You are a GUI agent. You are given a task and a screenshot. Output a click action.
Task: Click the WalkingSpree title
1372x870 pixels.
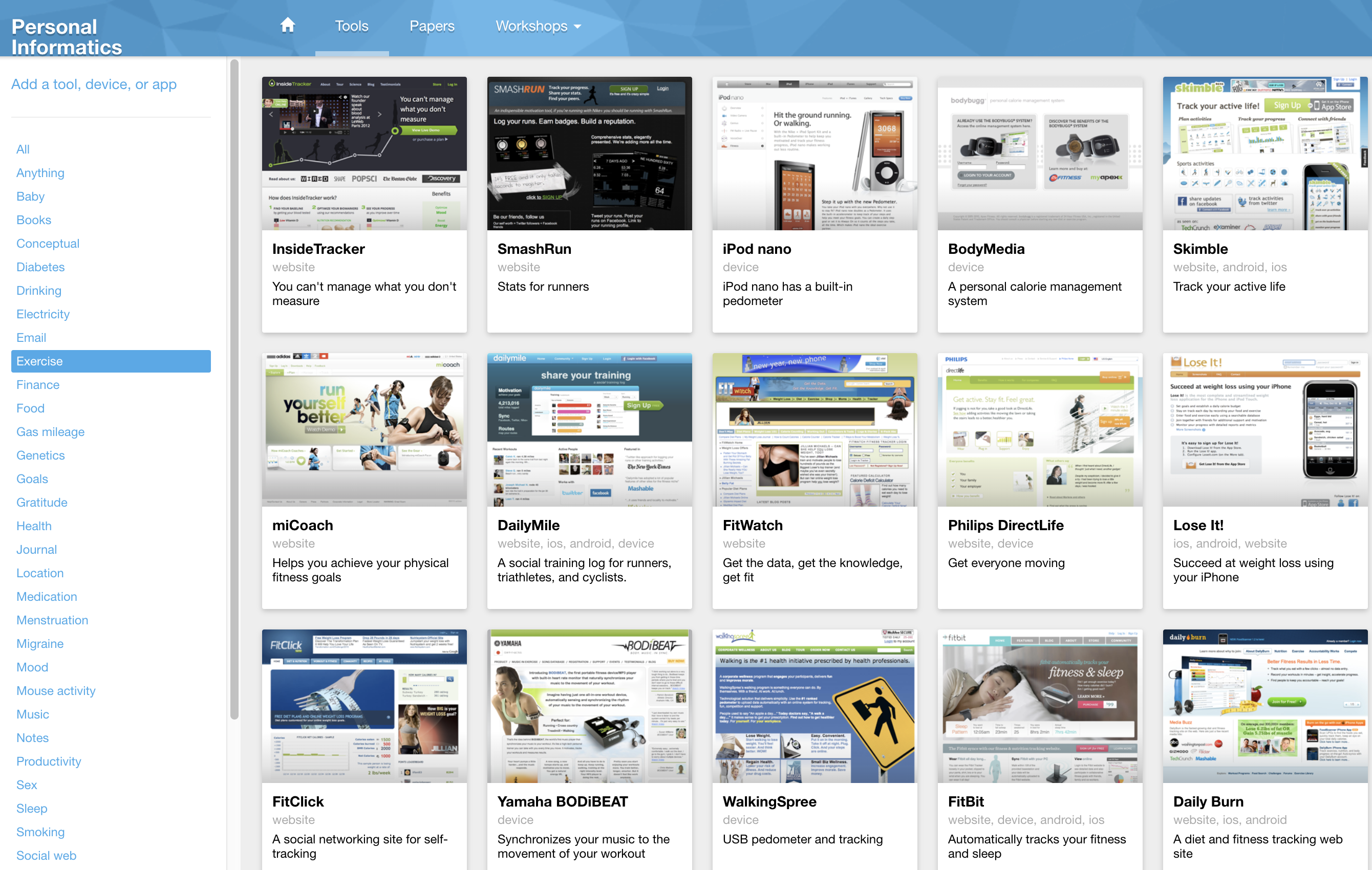(x=770, y=801)
